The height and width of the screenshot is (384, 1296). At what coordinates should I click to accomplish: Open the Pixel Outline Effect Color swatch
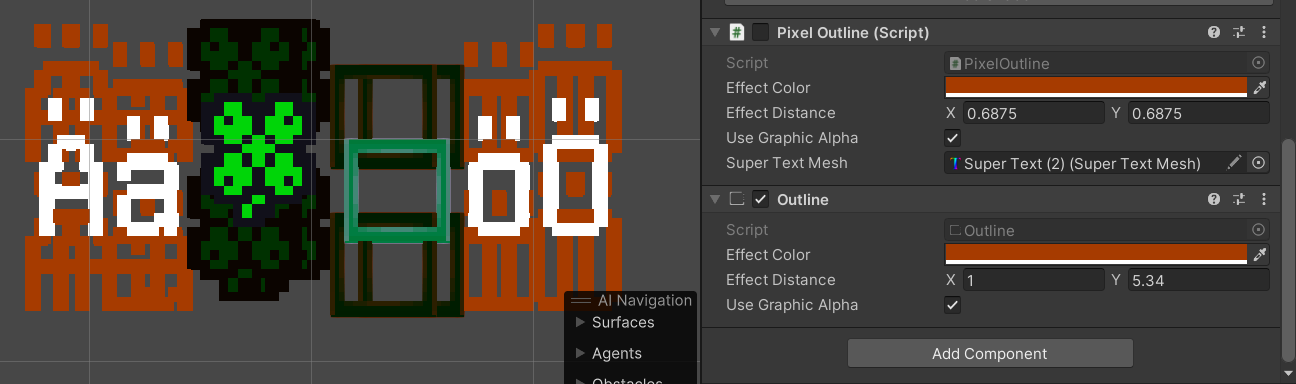pyautogui.click(x=1096, y=88)
